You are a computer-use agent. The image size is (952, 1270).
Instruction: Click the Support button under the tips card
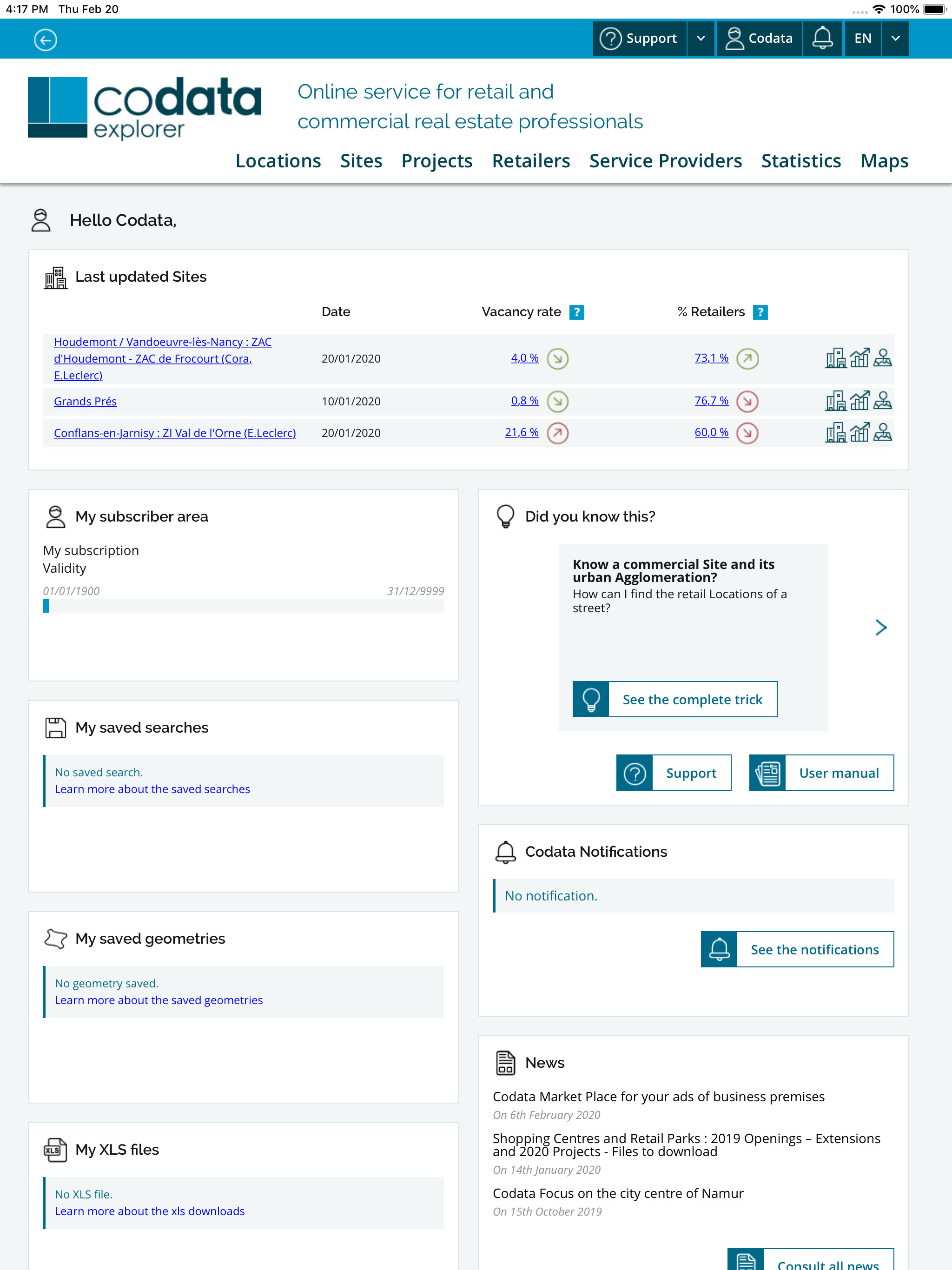674,773
